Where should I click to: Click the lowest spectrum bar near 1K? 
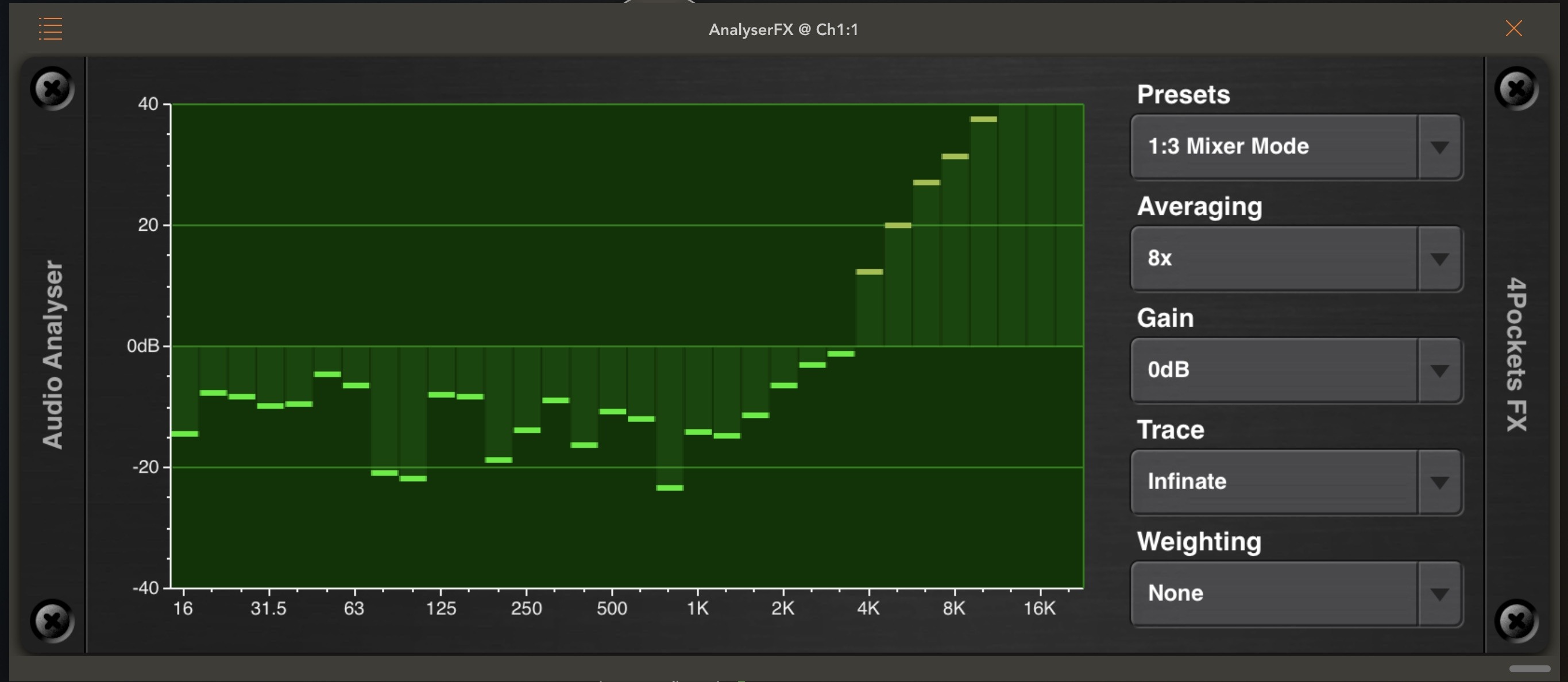point(670,487)
